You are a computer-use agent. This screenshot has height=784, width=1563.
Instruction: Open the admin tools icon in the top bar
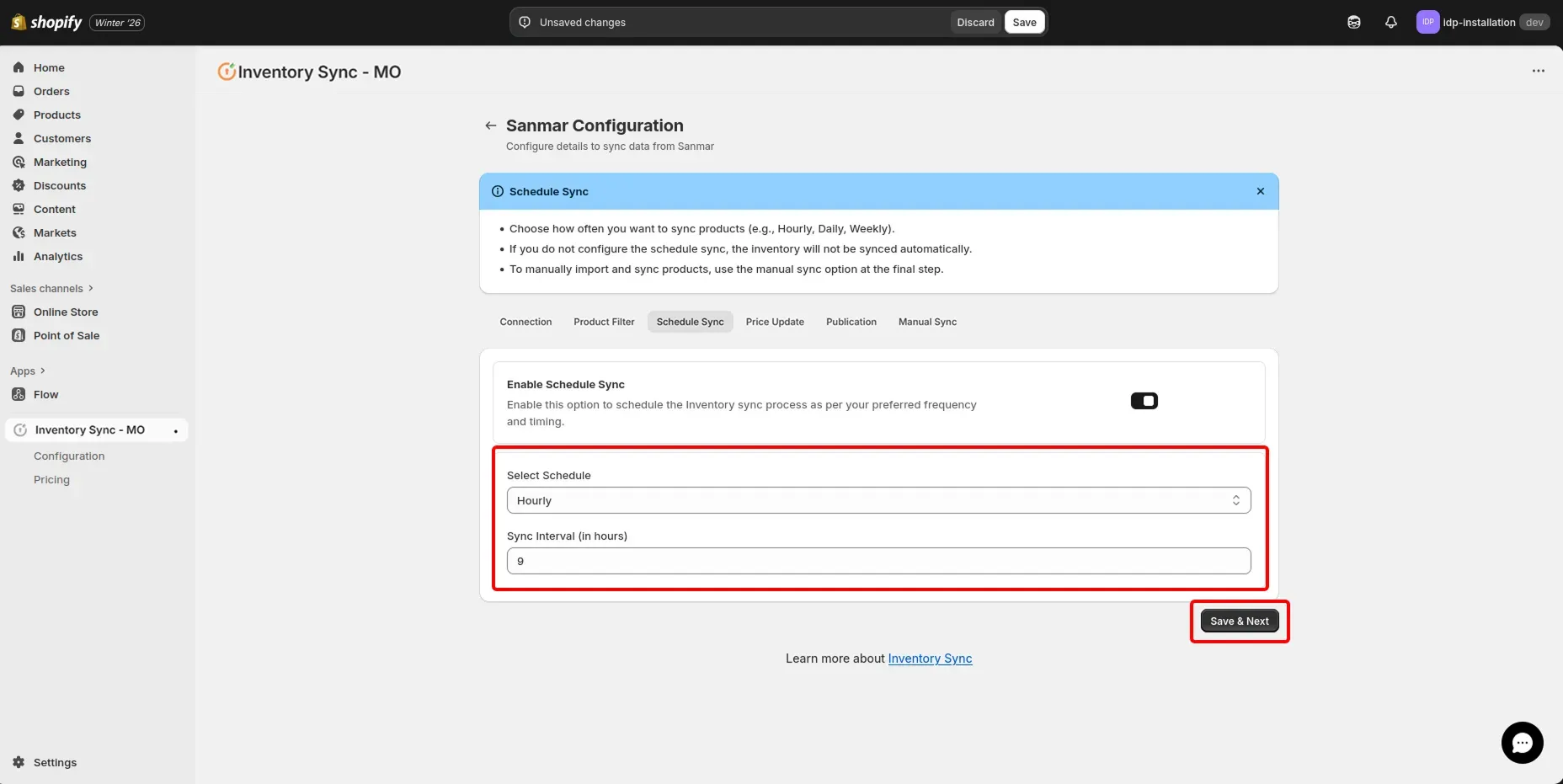click(x=1354, y=22)
